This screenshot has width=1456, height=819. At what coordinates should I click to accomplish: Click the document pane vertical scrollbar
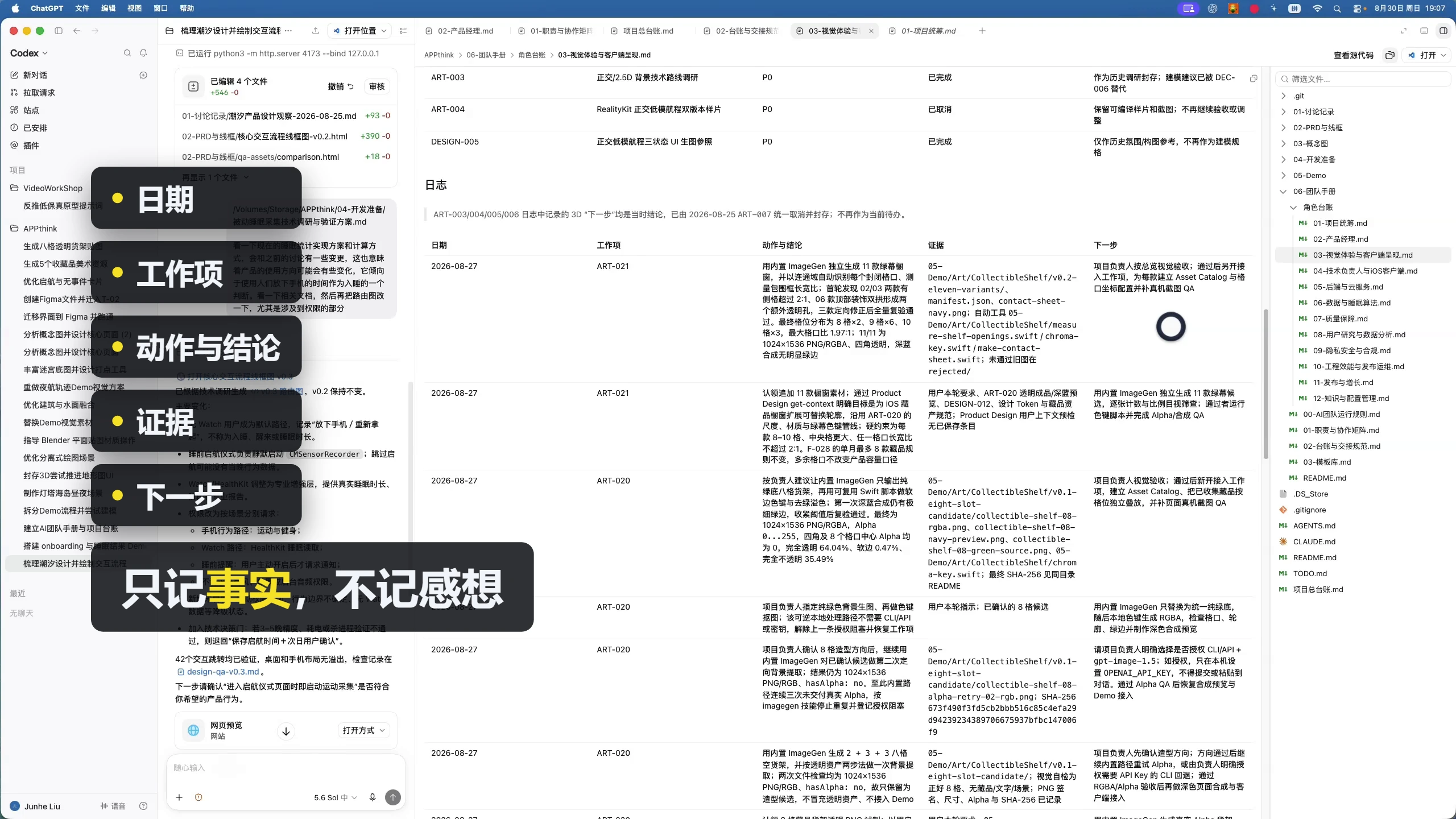click(1265, 384)
